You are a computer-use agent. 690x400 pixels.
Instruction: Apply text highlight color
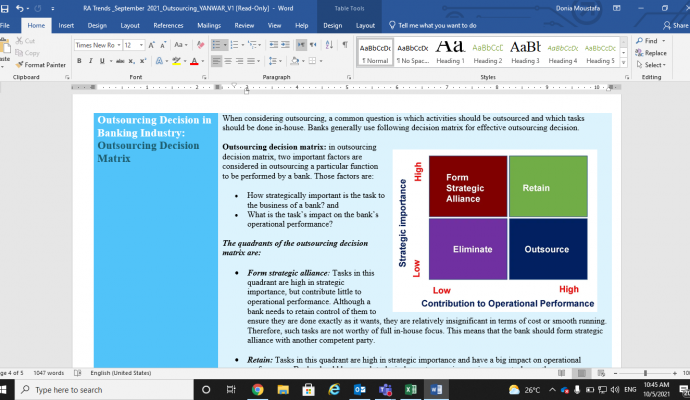pos(176,61)
